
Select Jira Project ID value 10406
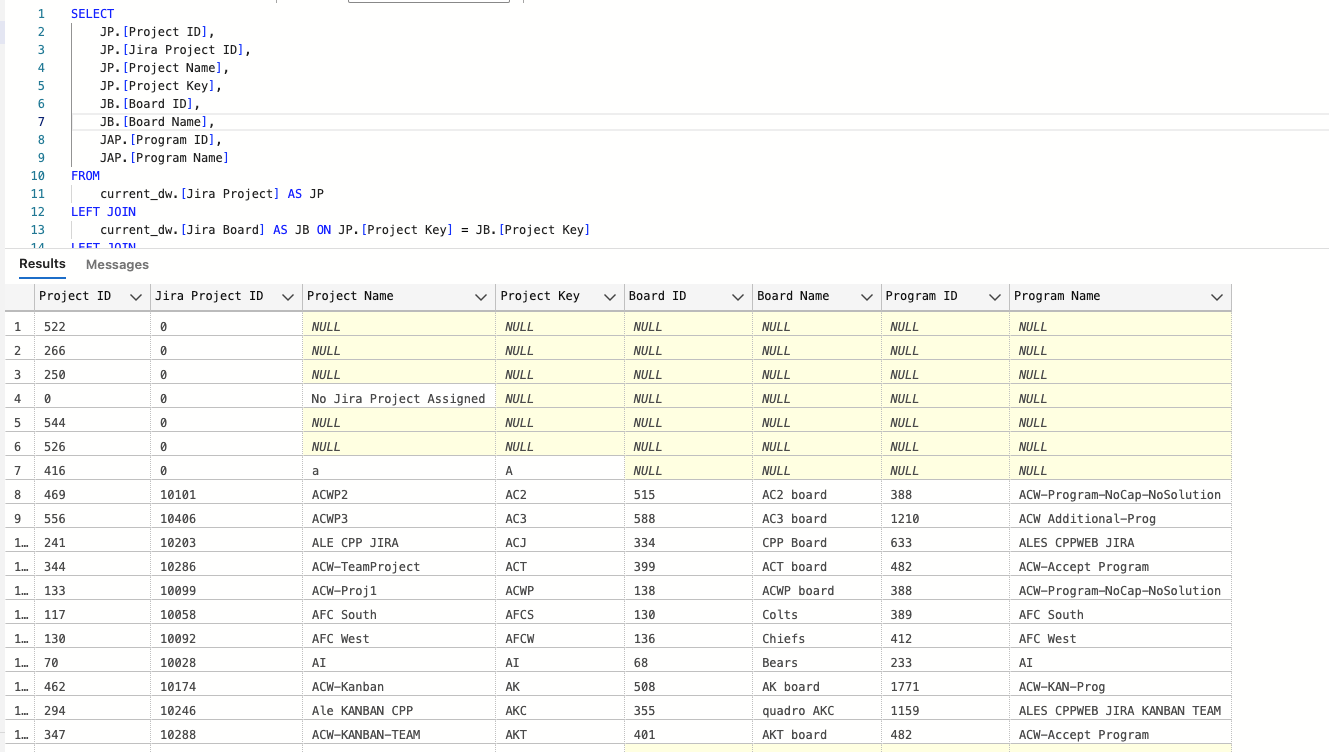pos(227,519)
